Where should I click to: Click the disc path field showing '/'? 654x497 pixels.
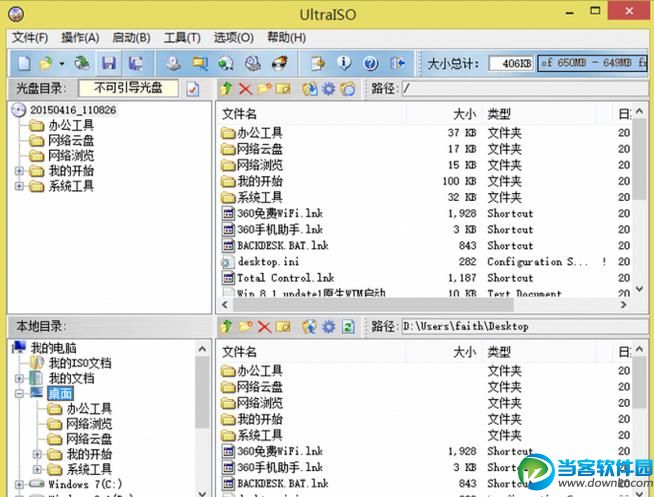click(525, 88)
